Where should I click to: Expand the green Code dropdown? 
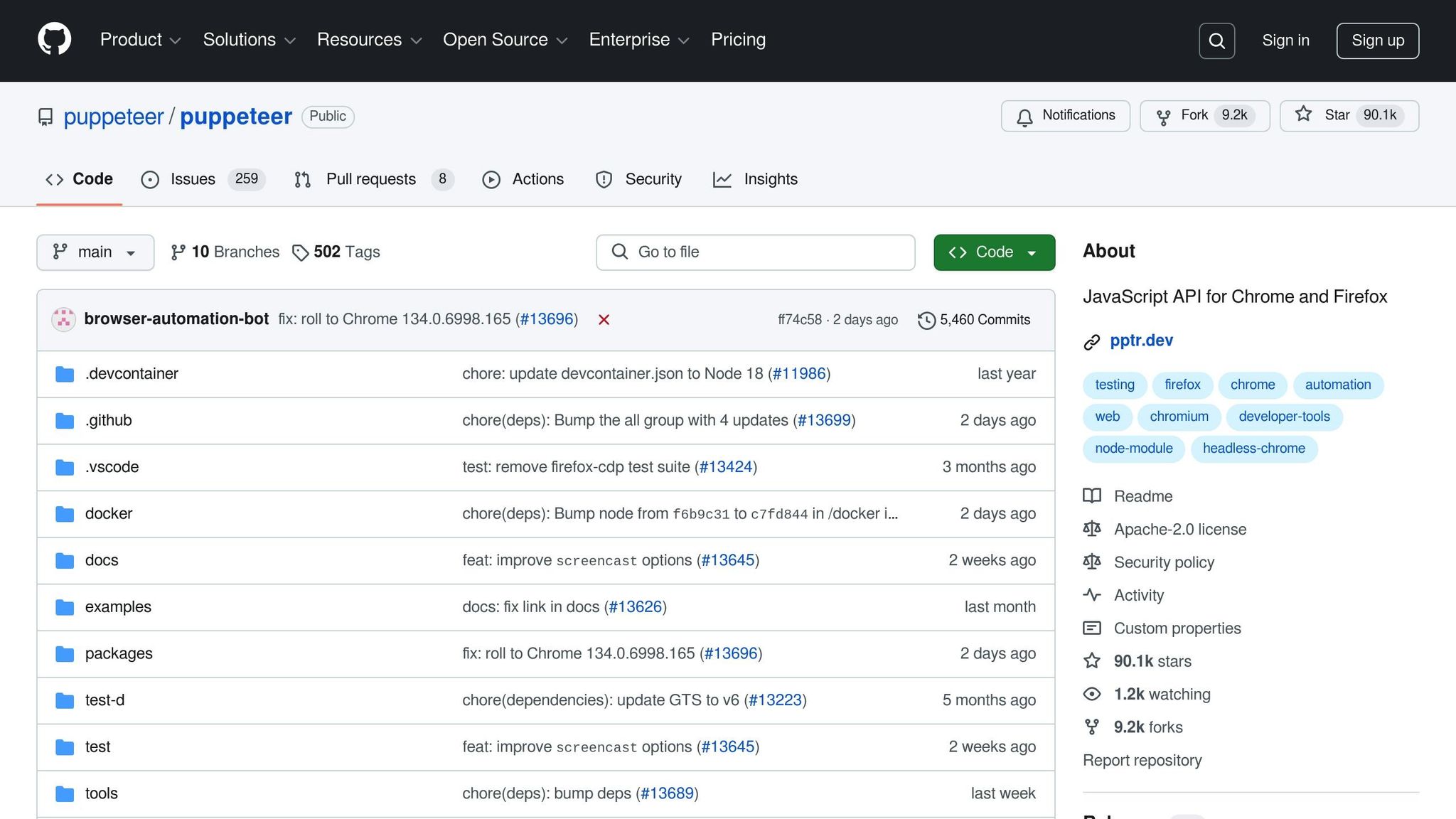(x=993, y=252)
